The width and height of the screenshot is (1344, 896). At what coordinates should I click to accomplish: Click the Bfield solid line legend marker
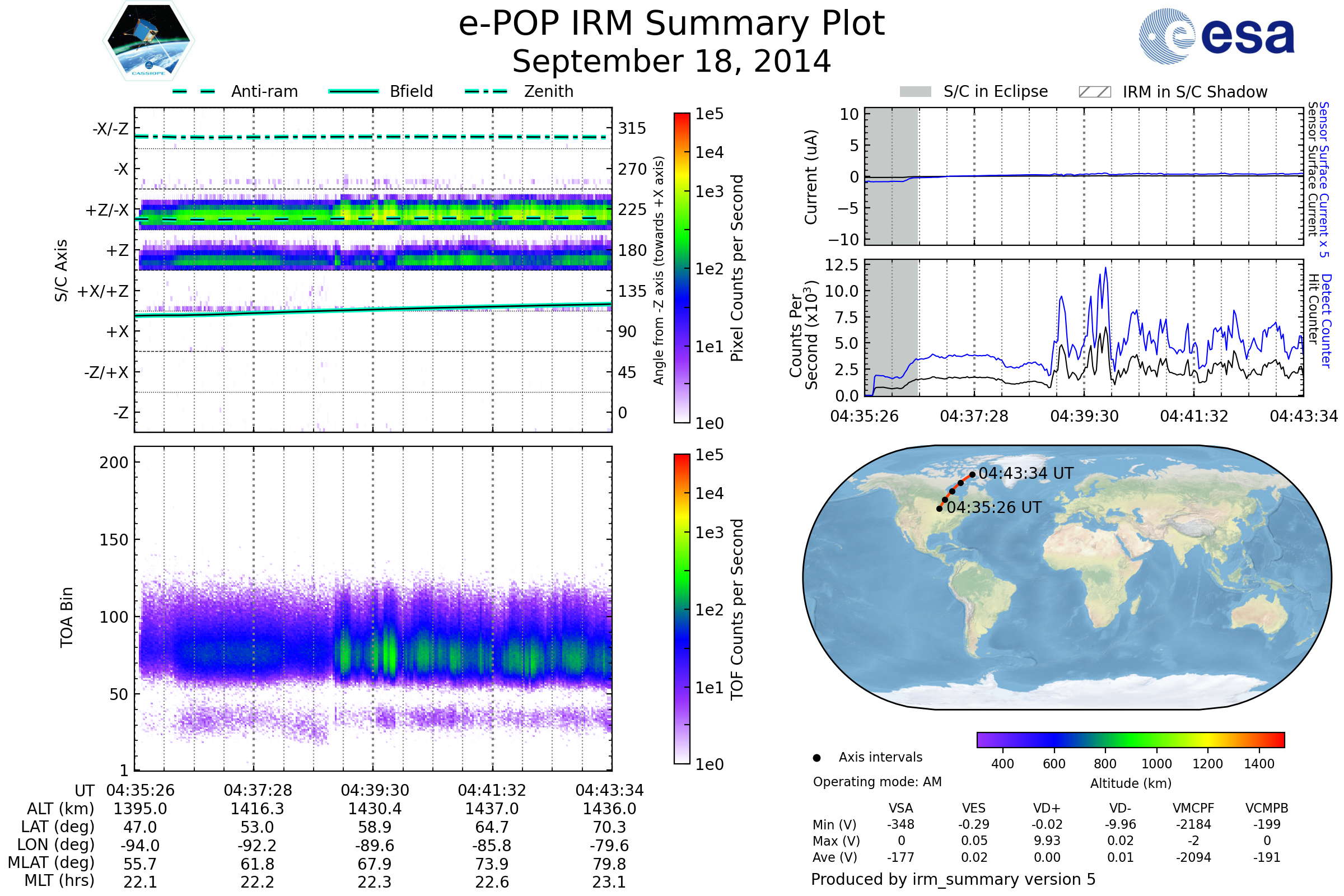(x=353, y=91)
